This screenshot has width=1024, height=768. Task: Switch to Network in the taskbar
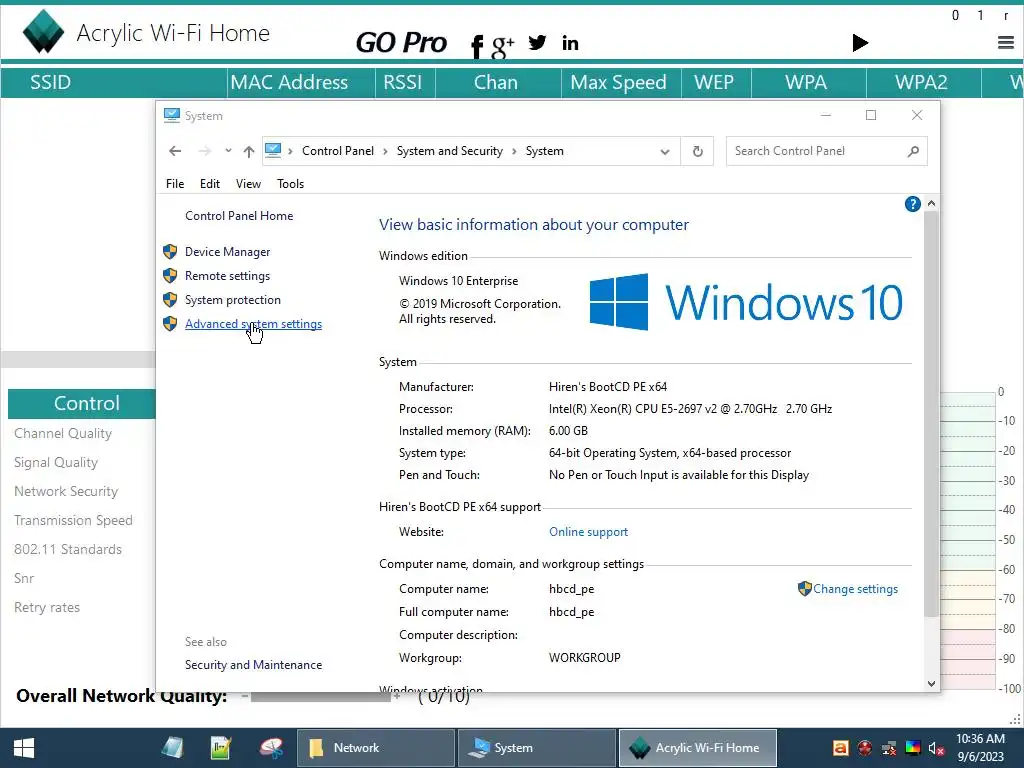point(376,748)
